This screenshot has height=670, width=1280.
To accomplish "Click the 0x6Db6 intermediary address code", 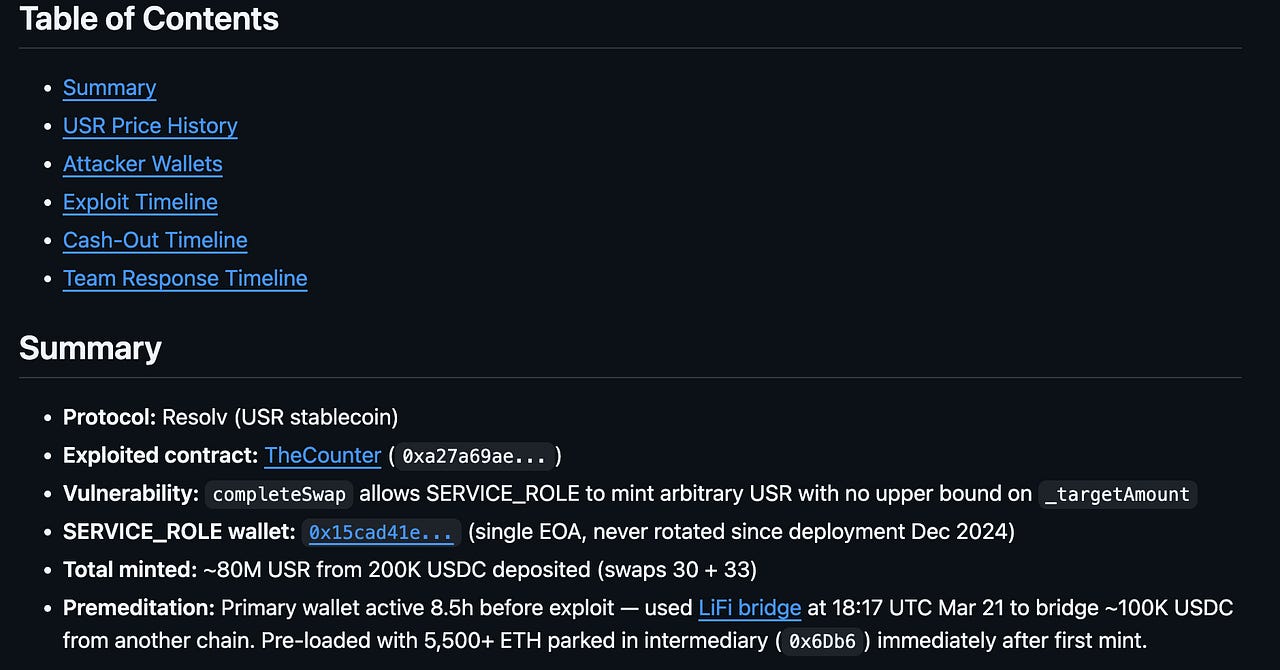I will (822, 640).
